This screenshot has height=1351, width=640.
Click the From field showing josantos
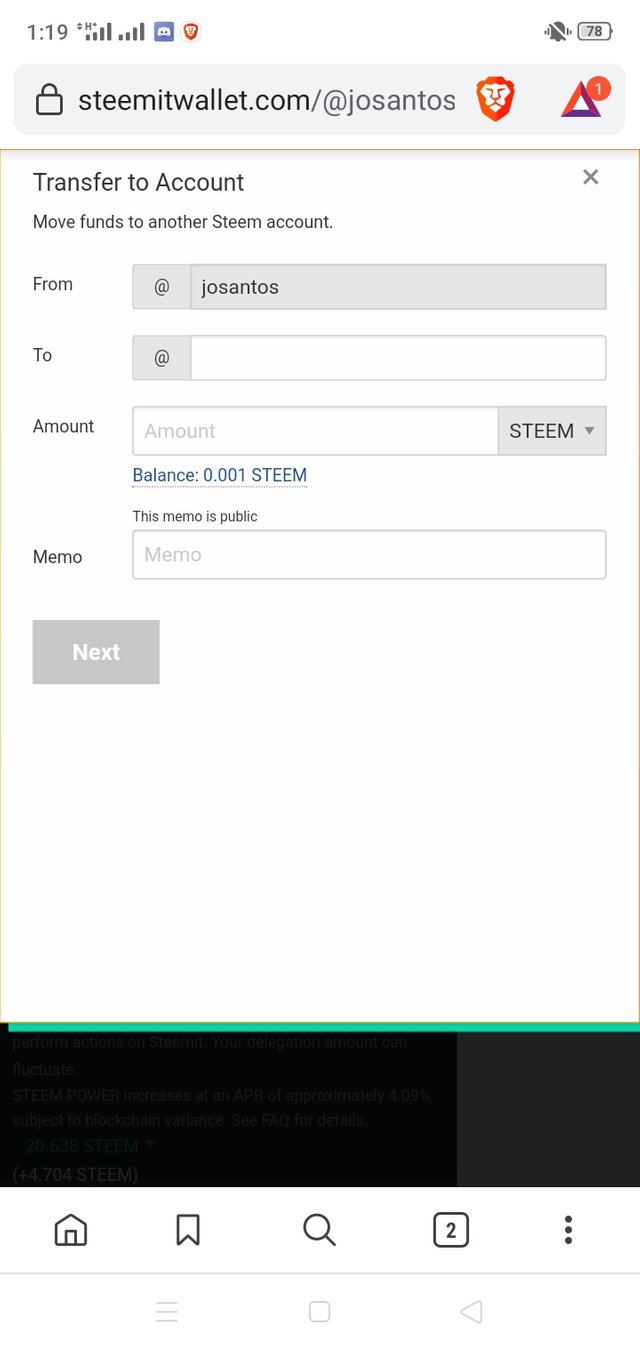coord(398,287)
